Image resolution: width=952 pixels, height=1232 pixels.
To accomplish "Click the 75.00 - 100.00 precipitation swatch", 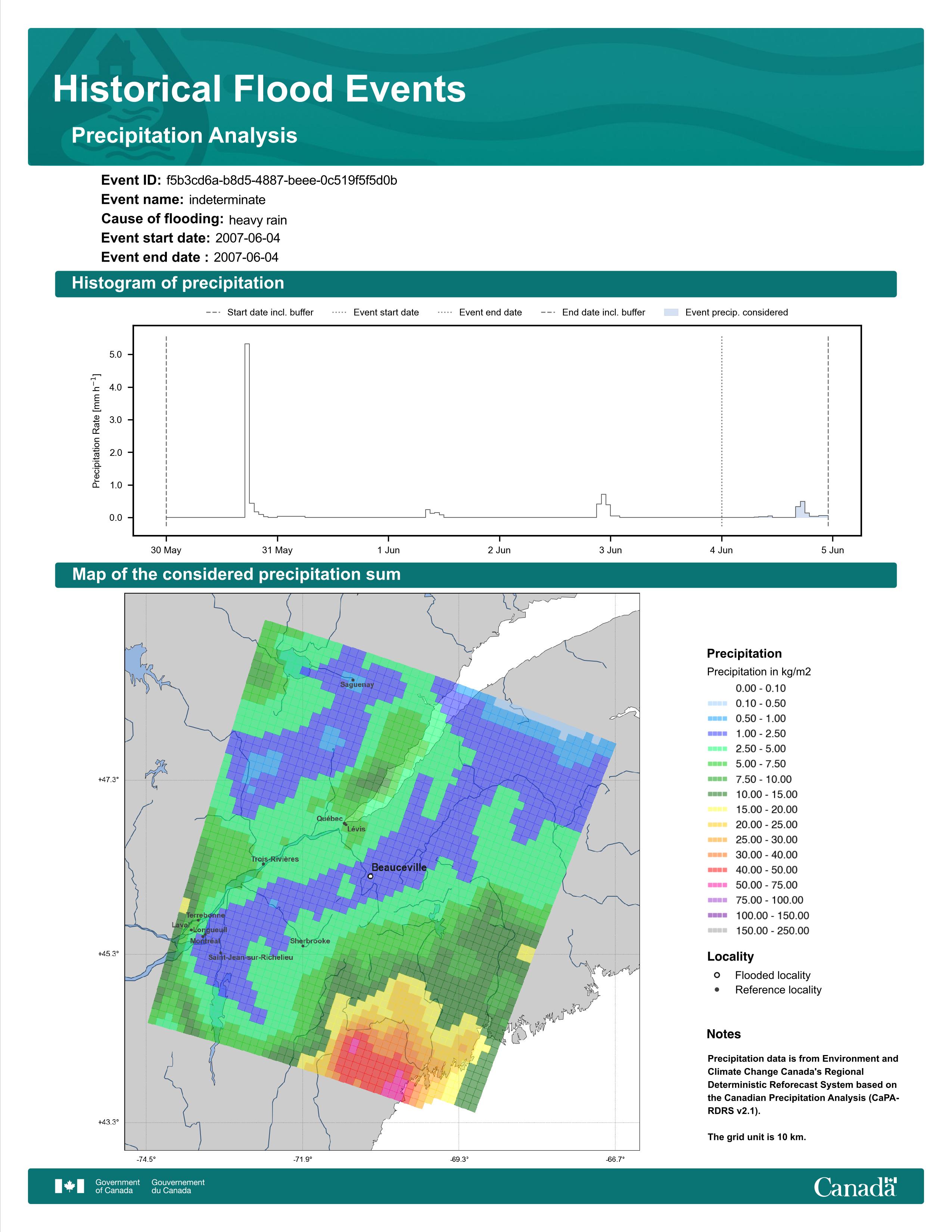I will pos(718,900).
